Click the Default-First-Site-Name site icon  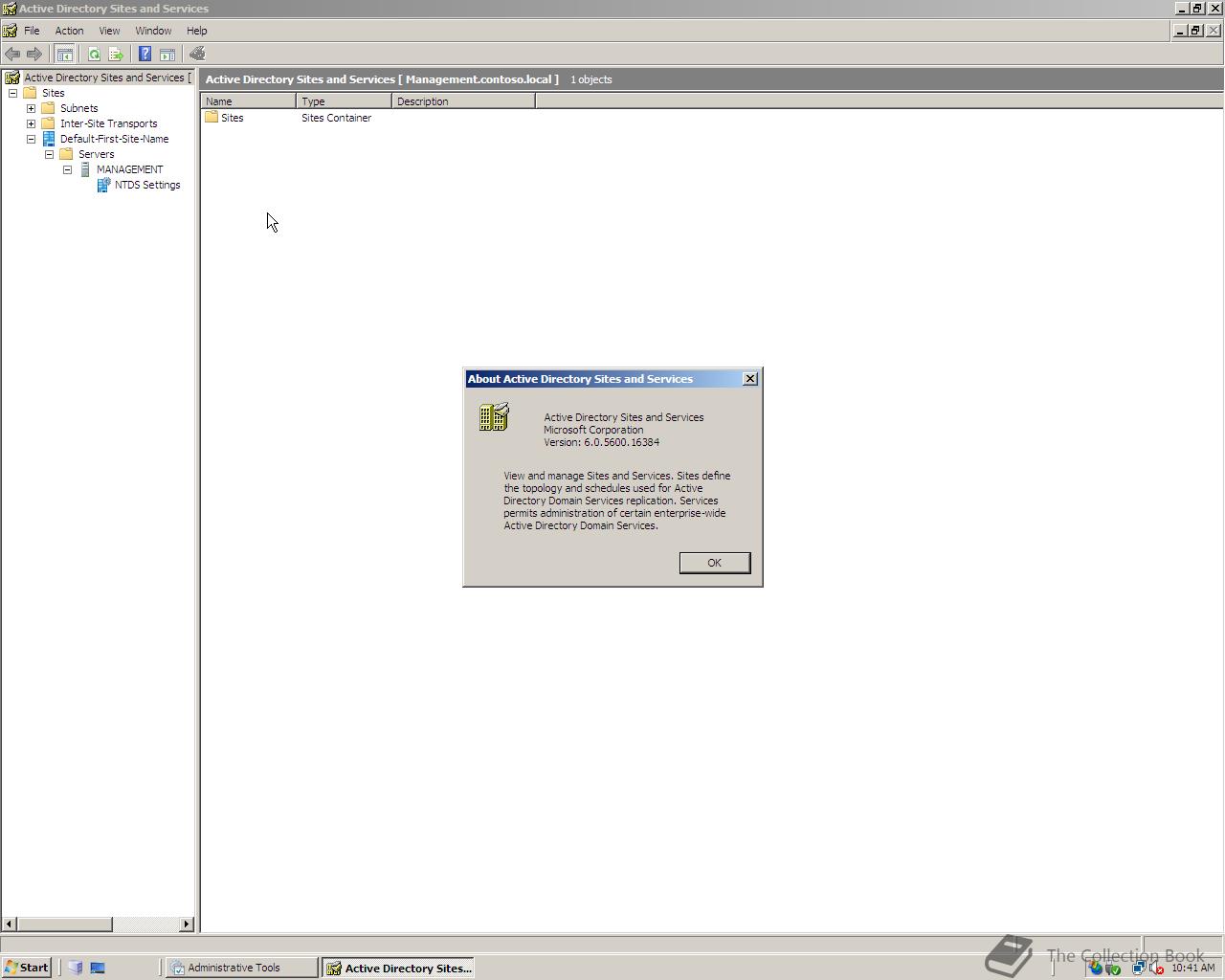pyautogui.click(x=49, y=139)
